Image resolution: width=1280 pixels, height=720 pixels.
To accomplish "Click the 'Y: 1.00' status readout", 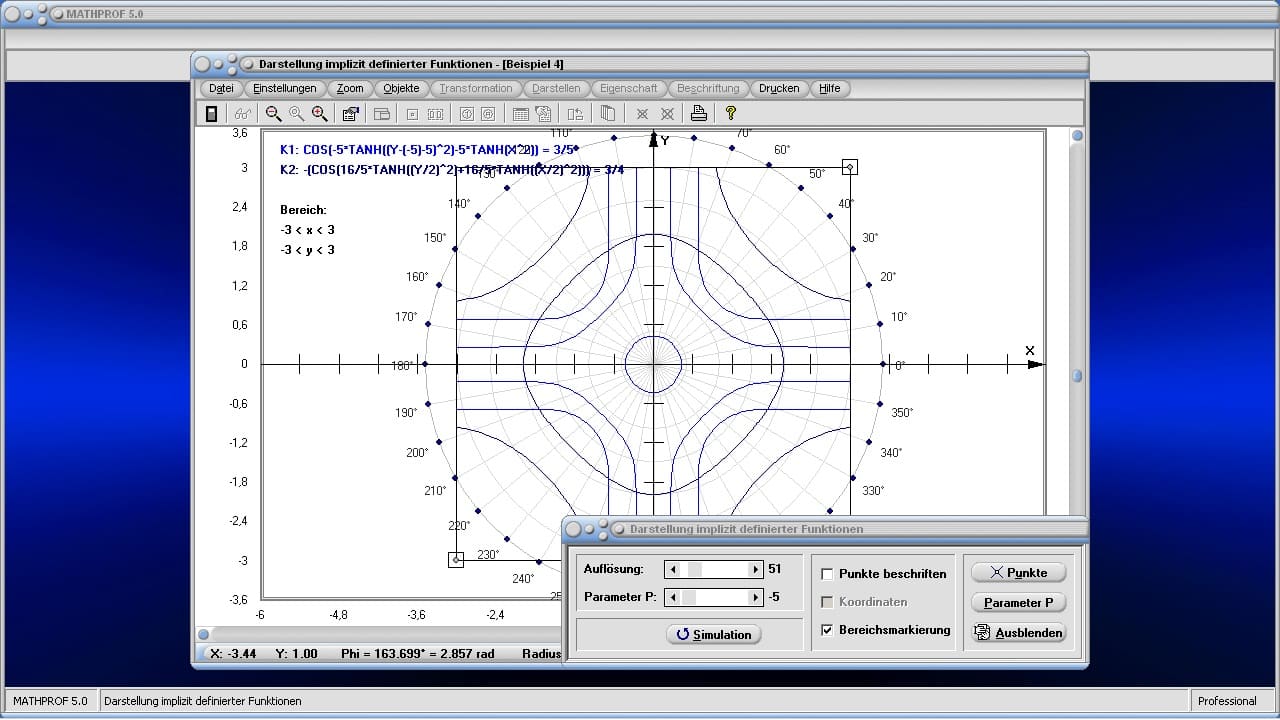I will click(x=297, y=653).
